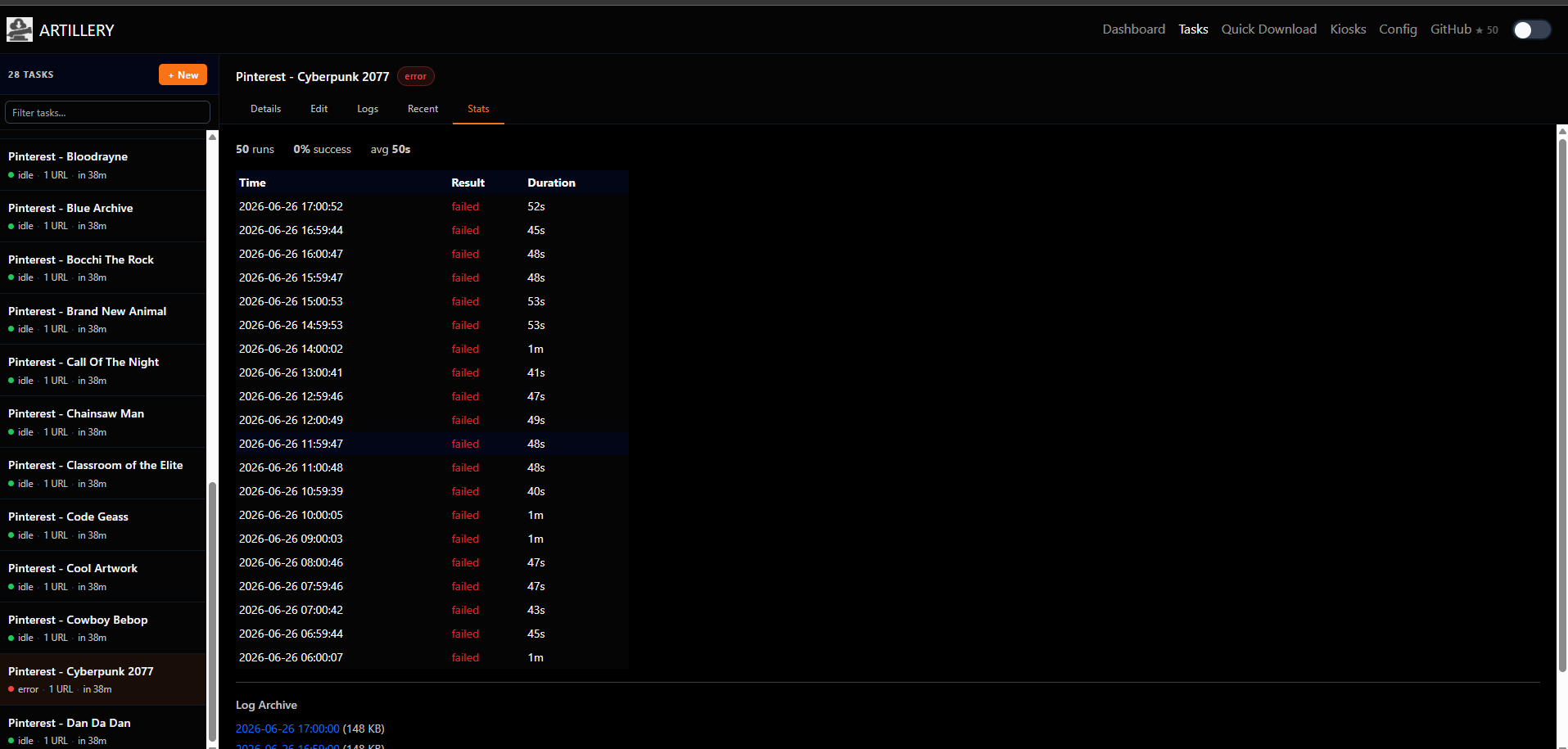
Task: Select Pinterest - Brand New Animal task
Action: click(103, 319)
